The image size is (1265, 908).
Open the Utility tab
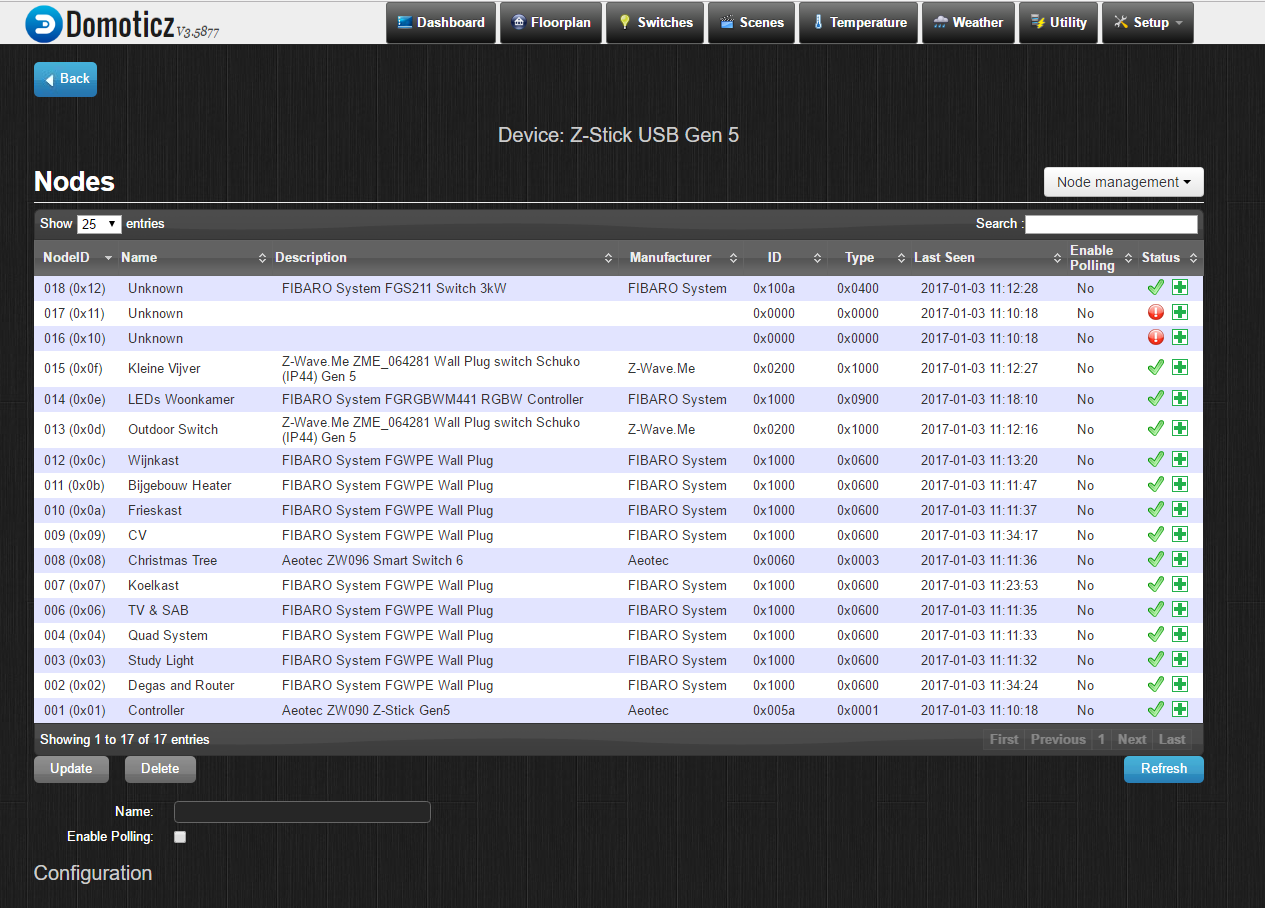pyautogui.click(x=1058, y=23)
